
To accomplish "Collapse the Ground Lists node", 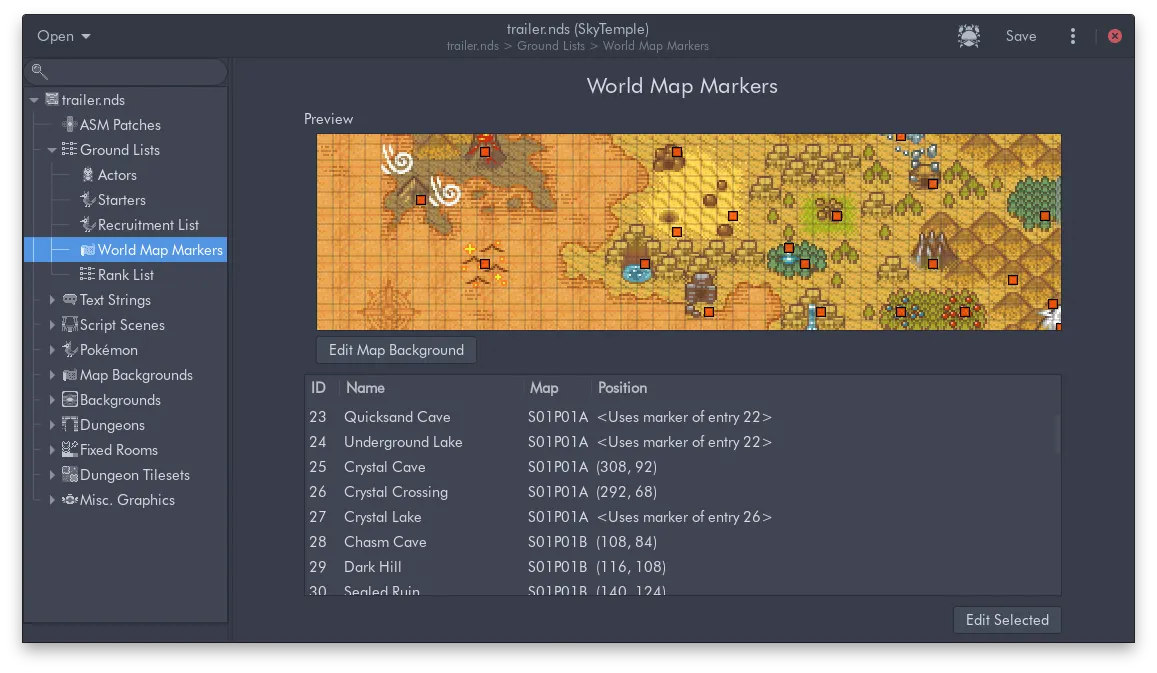I will [x=52, y=150].
